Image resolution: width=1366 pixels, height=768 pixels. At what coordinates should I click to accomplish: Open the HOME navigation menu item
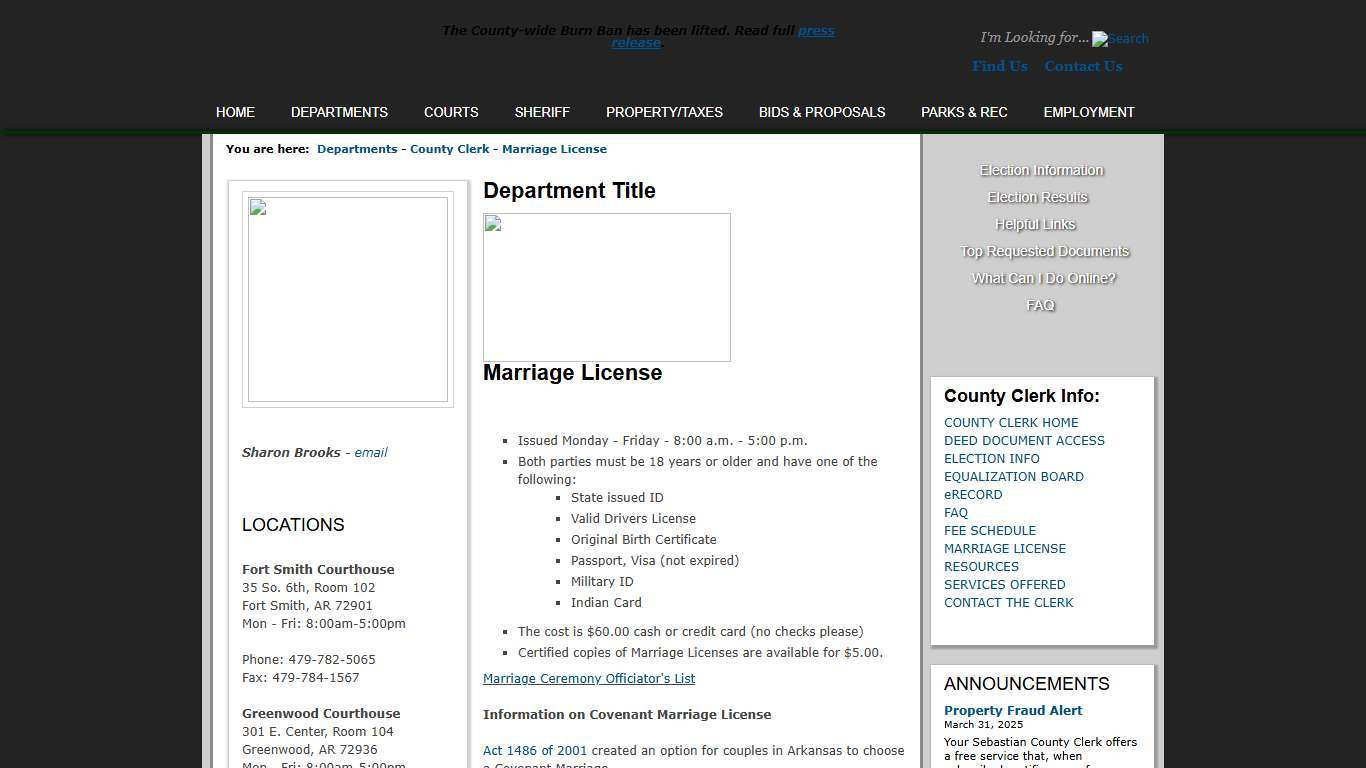[x=235, y=112]
